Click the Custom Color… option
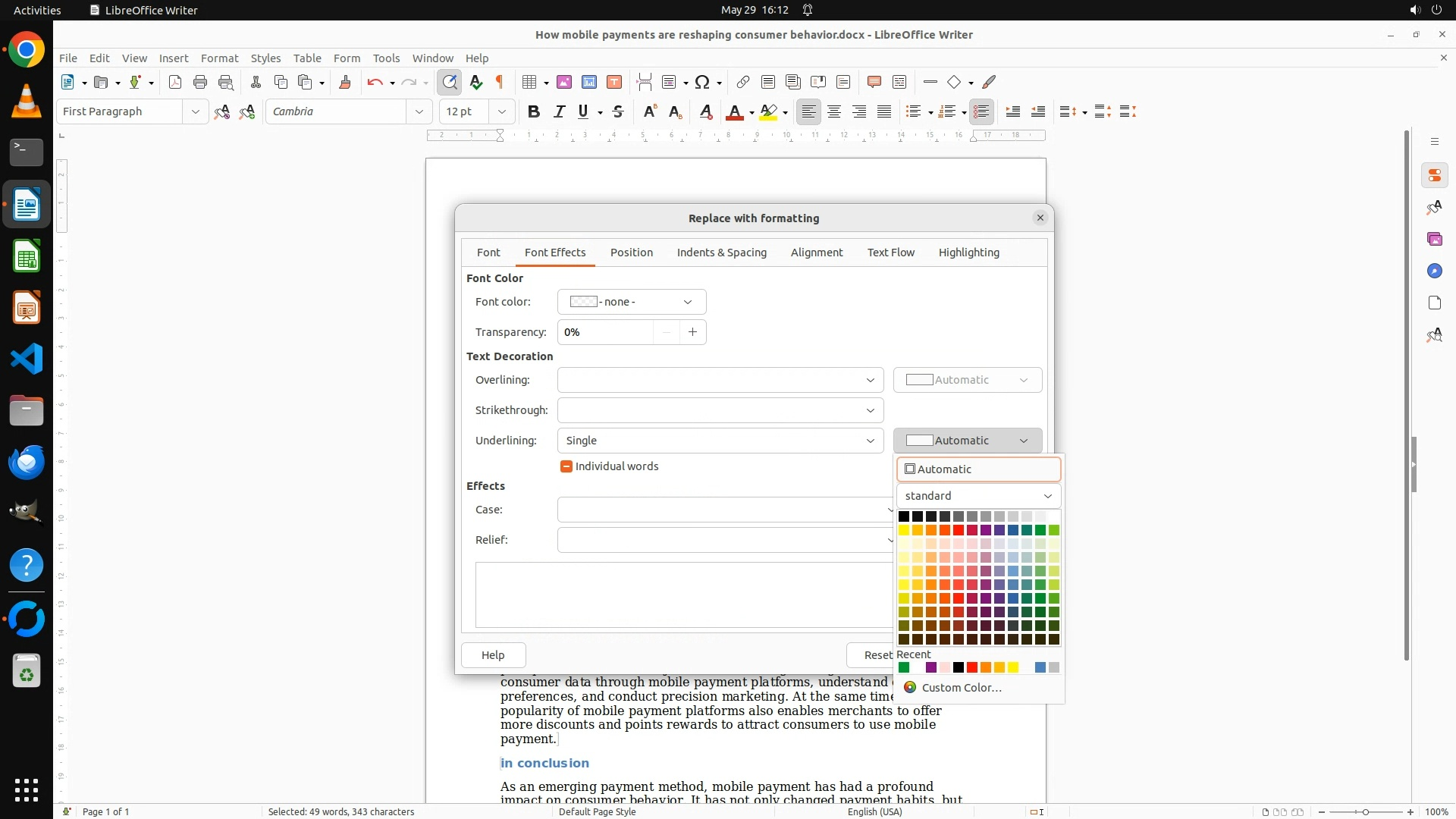Image resolution: width=1456 pixels, height=819 pixels. [961, 688]
